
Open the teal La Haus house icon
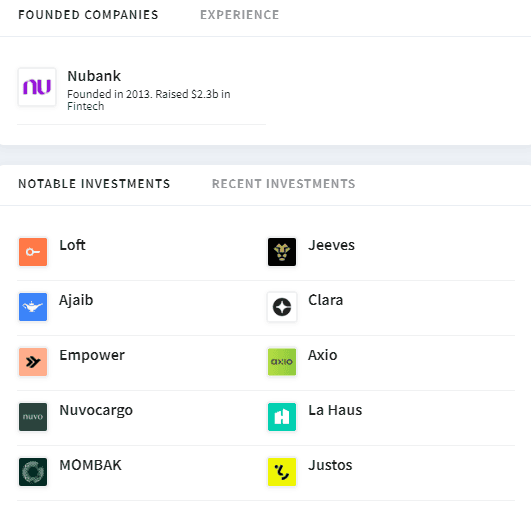coord(282,417)
